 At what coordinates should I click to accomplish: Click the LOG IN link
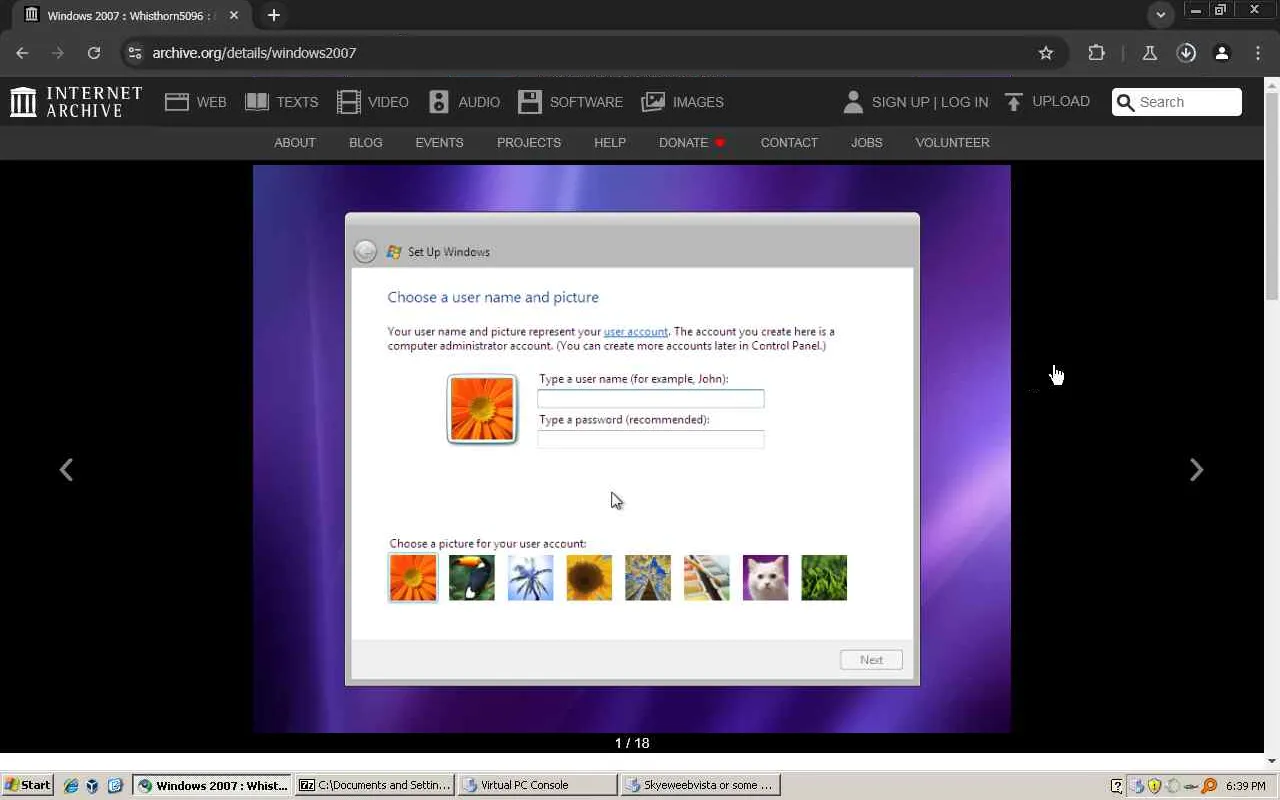(964, 102)
